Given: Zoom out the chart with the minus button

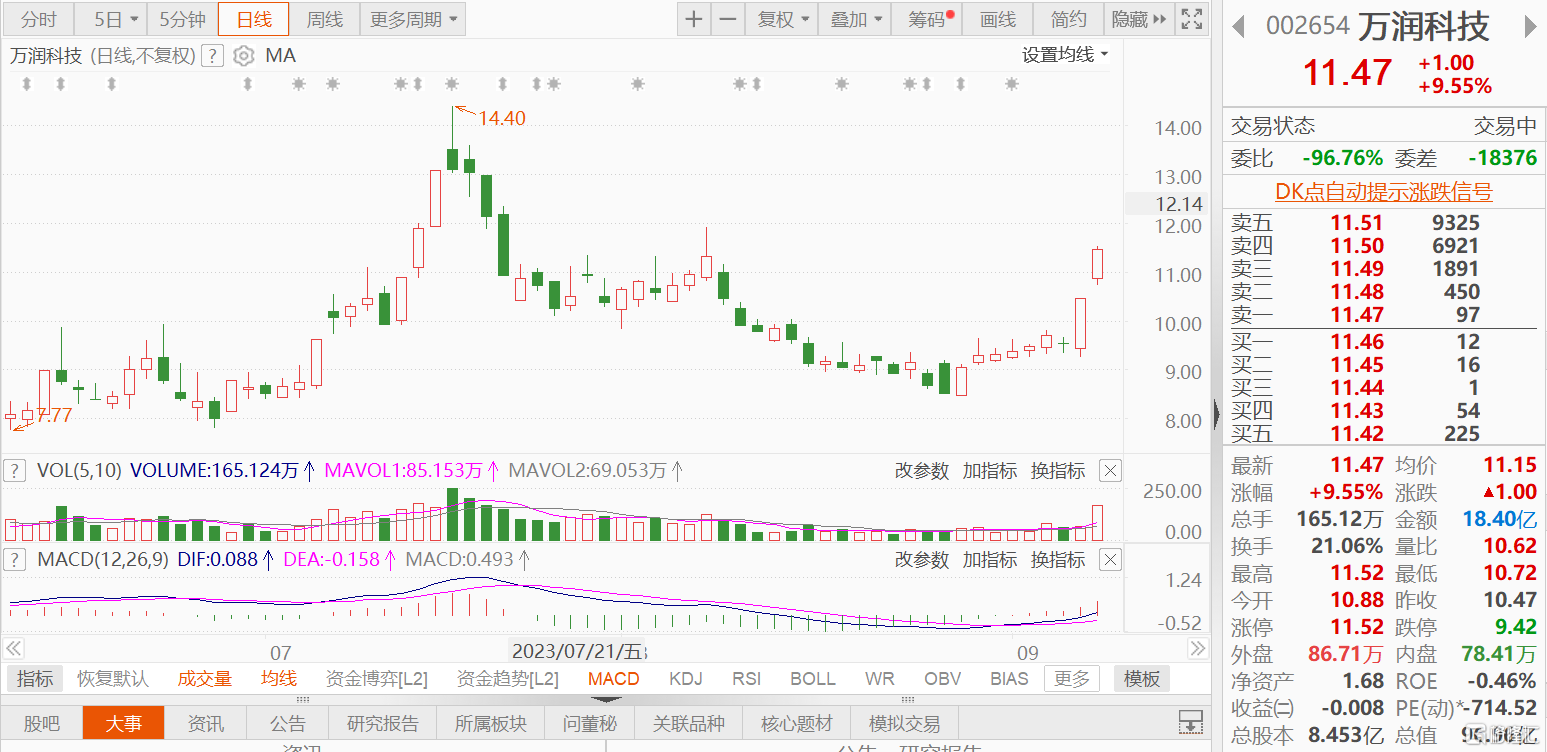Looking at the screenshot, I should tap(729, 19).
